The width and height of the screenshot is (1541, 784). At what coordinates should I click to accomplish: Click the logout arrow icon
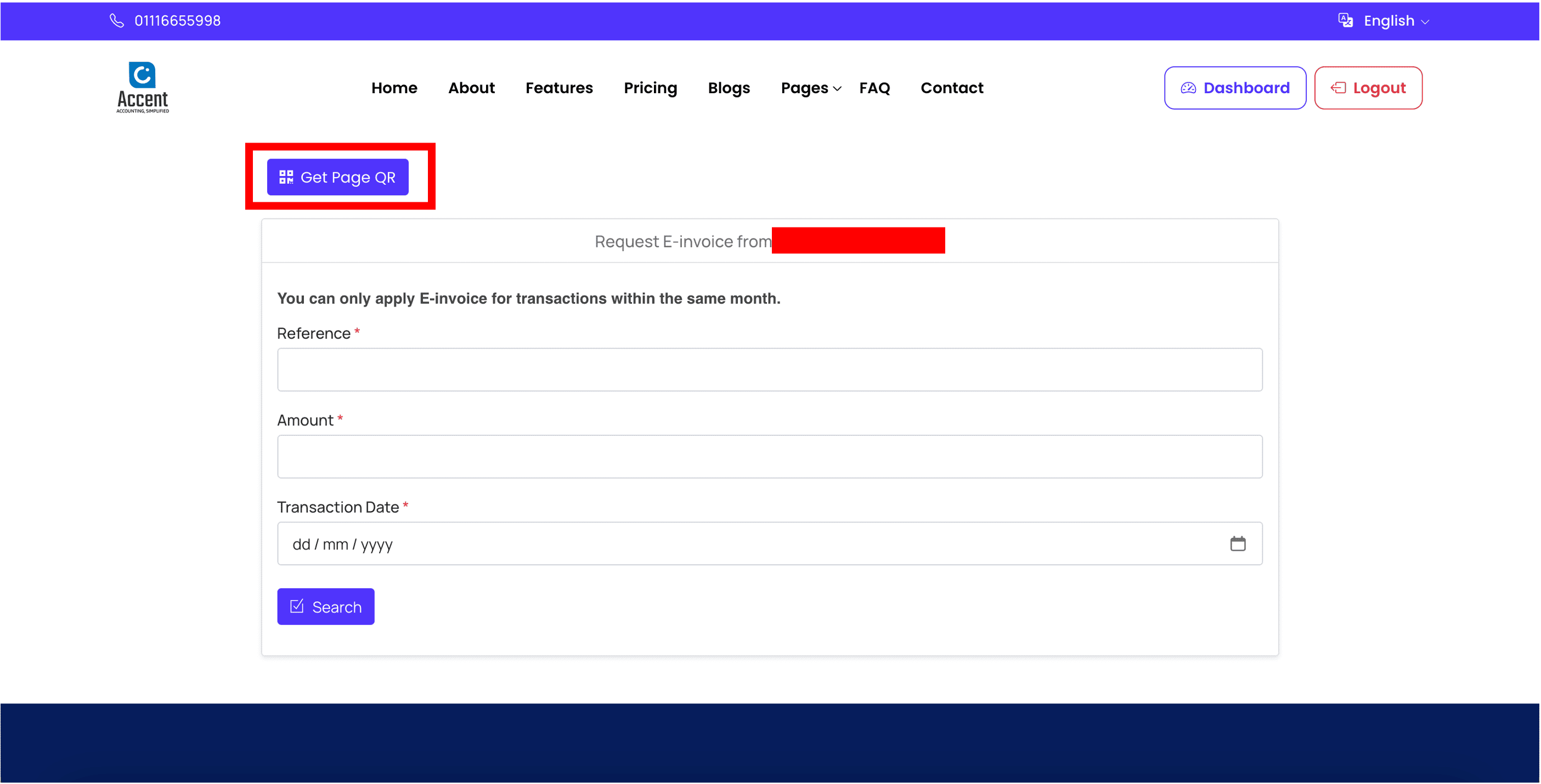pyautogui.click(x=1338, y=88)
